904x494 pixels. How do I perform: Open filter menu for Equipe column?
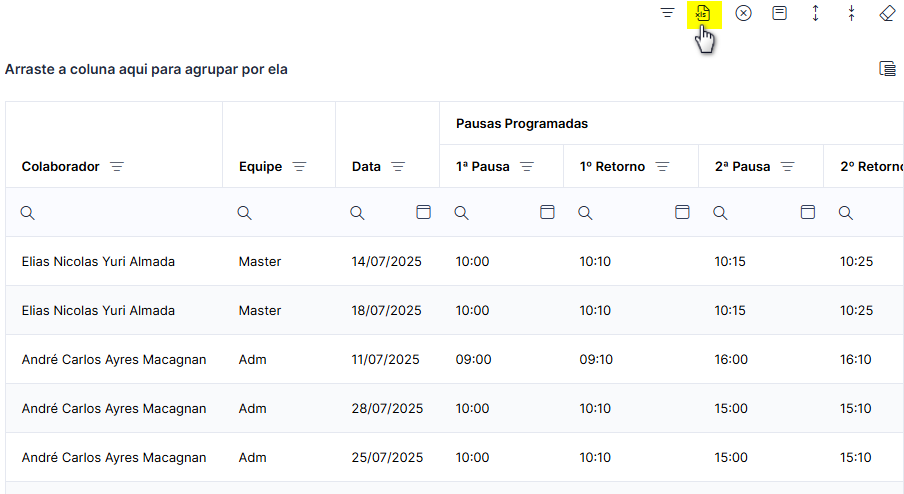(x=299, y=167)
